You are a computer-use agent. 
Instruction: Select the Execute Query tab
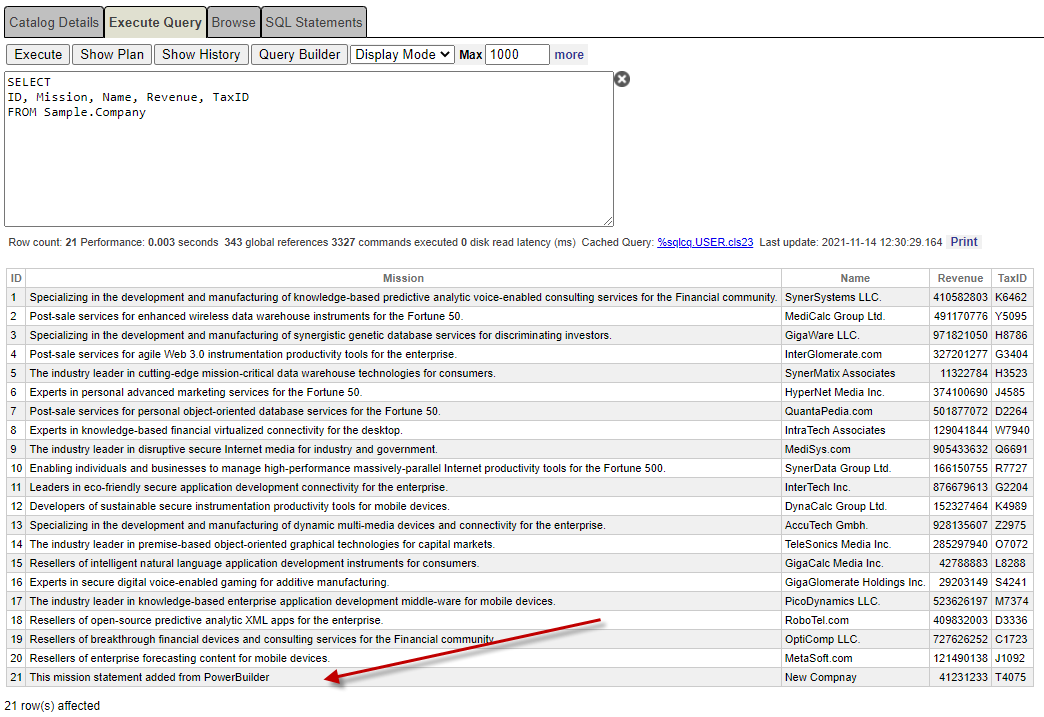pos(155,22)
